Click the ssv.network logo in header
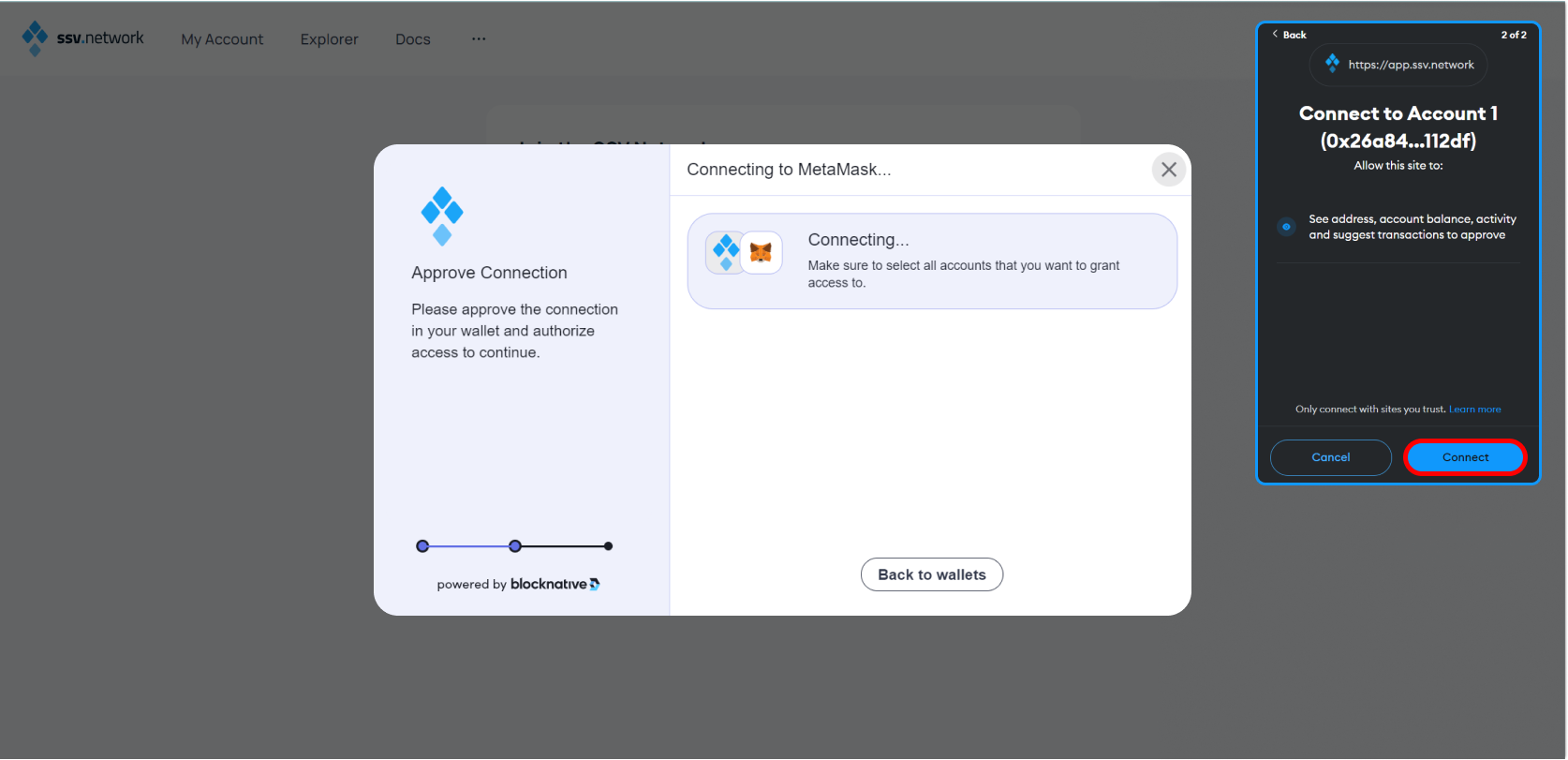Screen dimensions: 1568x760 [83, 38]
